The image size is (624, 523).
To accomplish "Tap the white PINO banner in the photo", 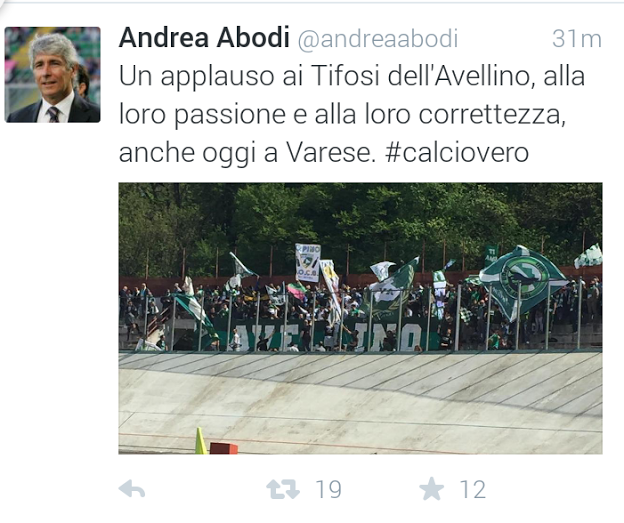I will coord(308,263).
